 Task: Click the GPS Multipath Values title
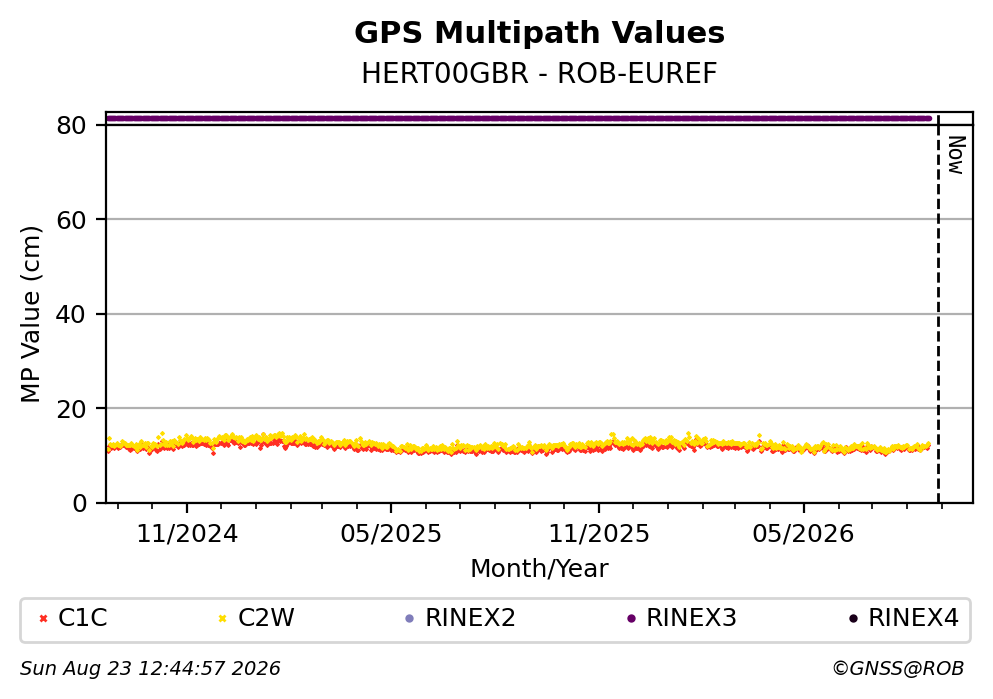(540, 33)
